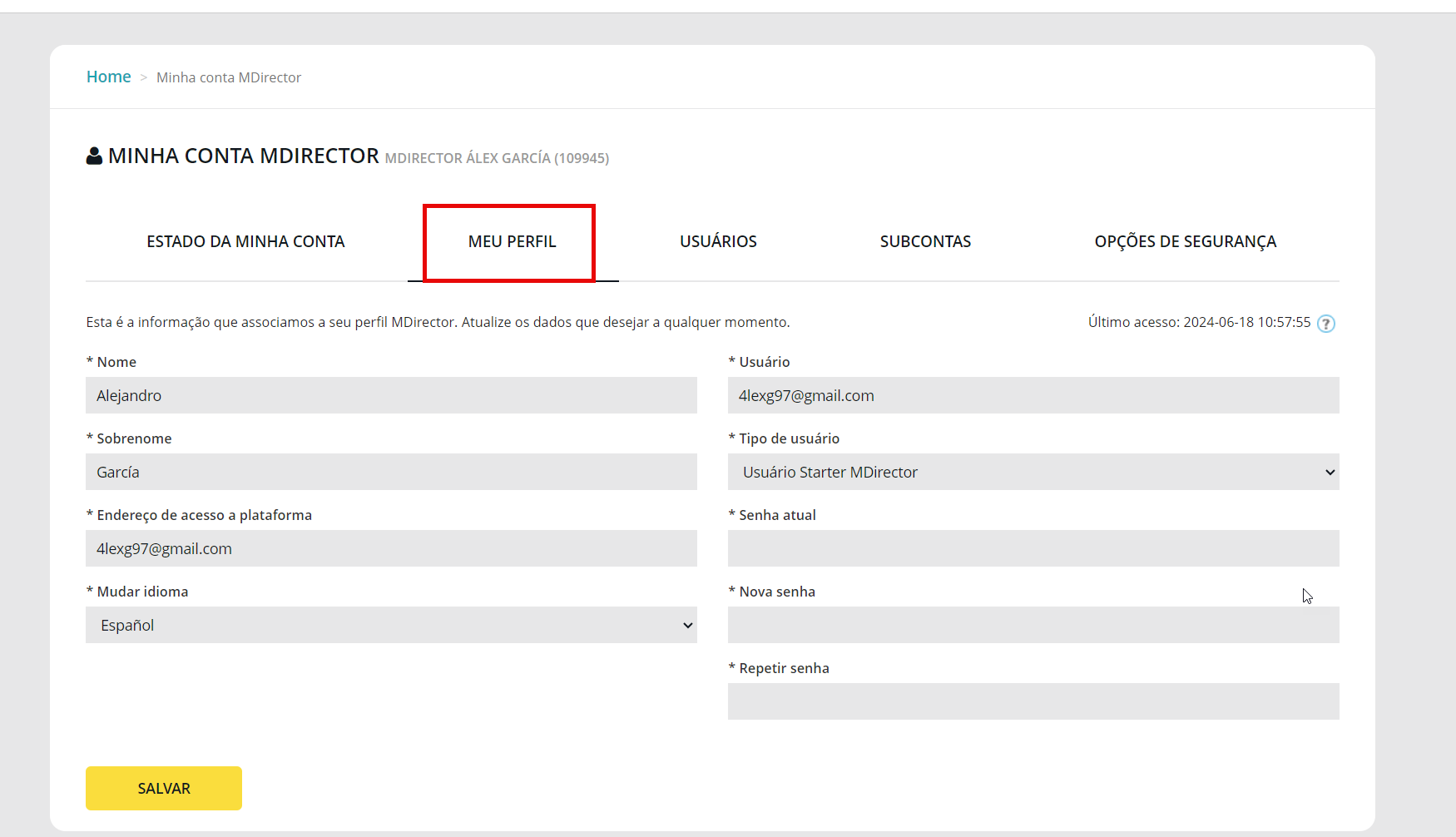Expand the Mudar idioma language dropdown
This screenshot has width=1456, height=837.
pos(391,625)
